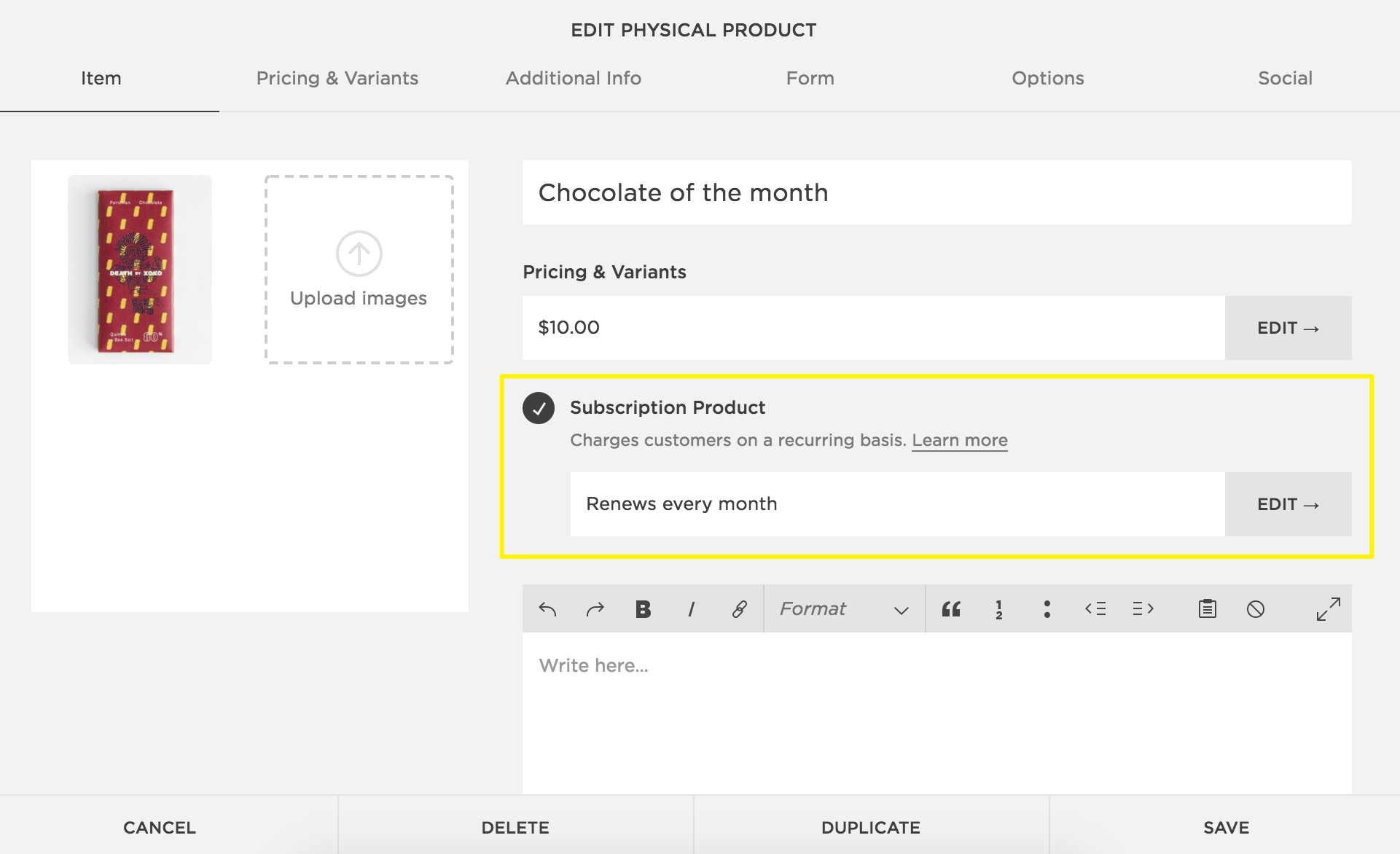Insert a numbered list
1400x854 pixels.
999,609
